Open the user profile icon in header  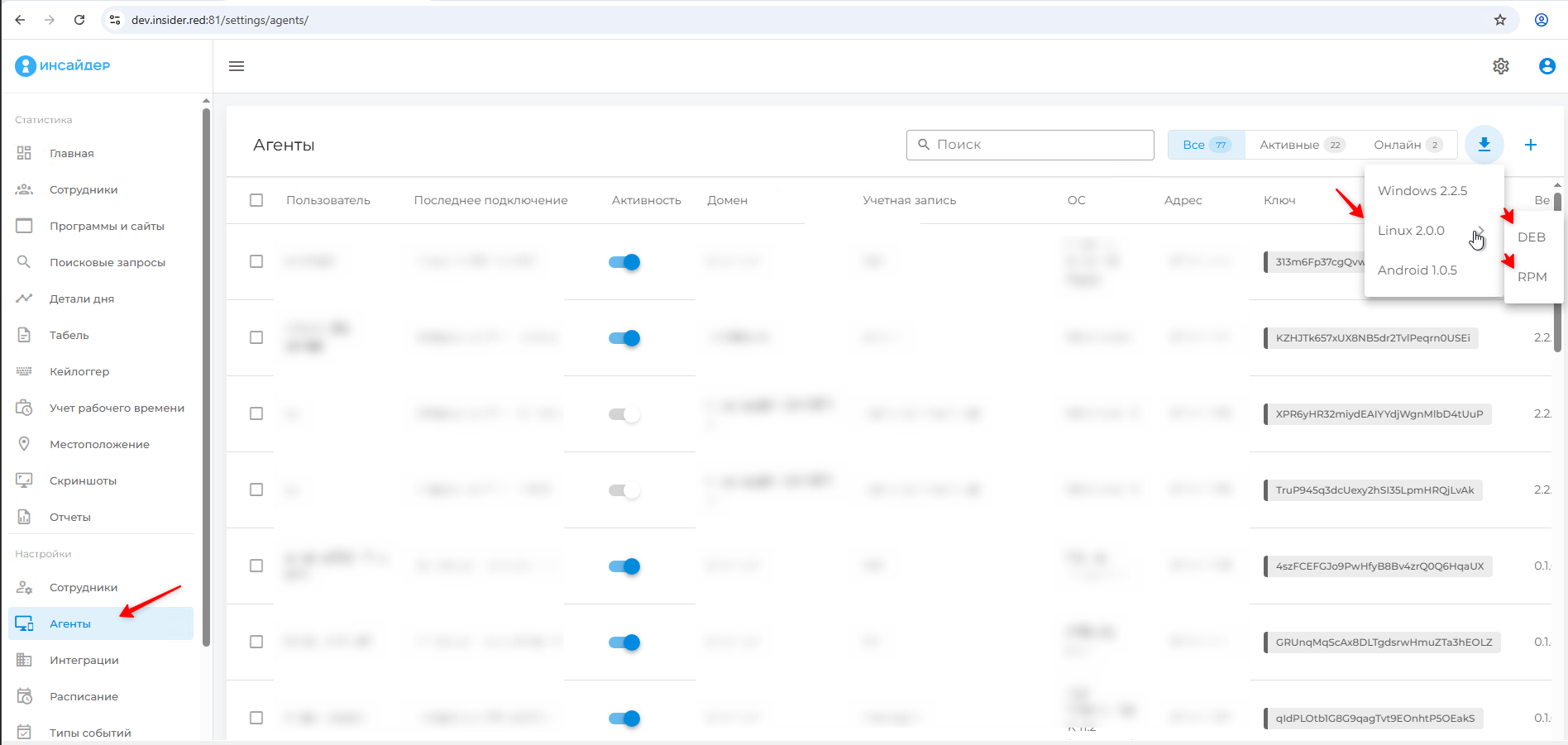(1546, 66)
